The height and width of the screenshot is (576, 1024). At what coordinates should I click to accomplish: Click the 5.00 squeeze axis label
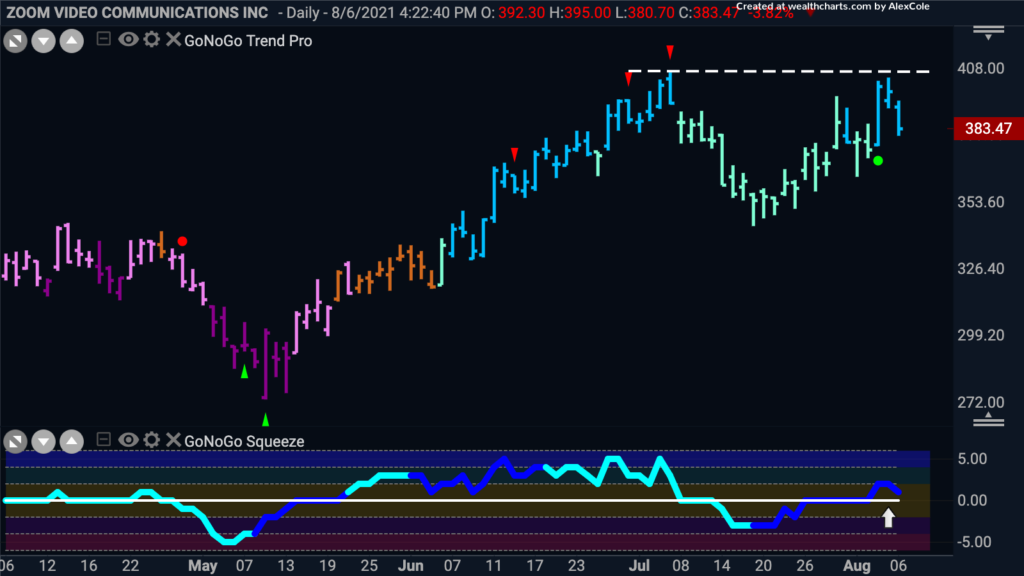tap(972, 459)
